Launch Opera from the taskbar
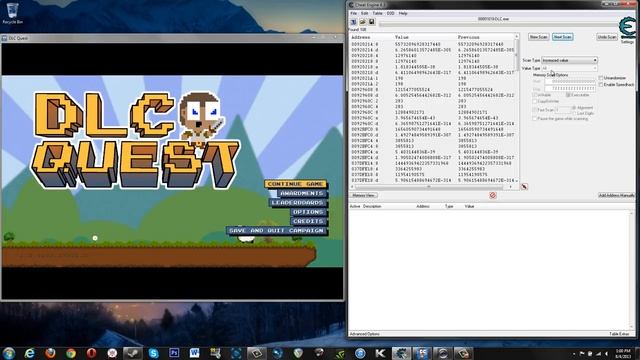The width and height of the screenshot is (640, 360). point(91,353)
